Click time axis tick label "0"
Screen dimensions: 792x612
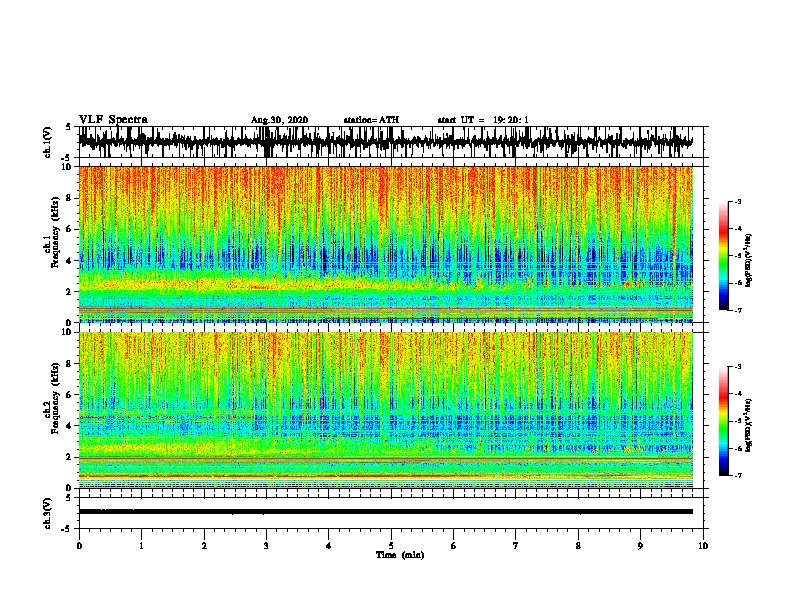tap(79, 546)
